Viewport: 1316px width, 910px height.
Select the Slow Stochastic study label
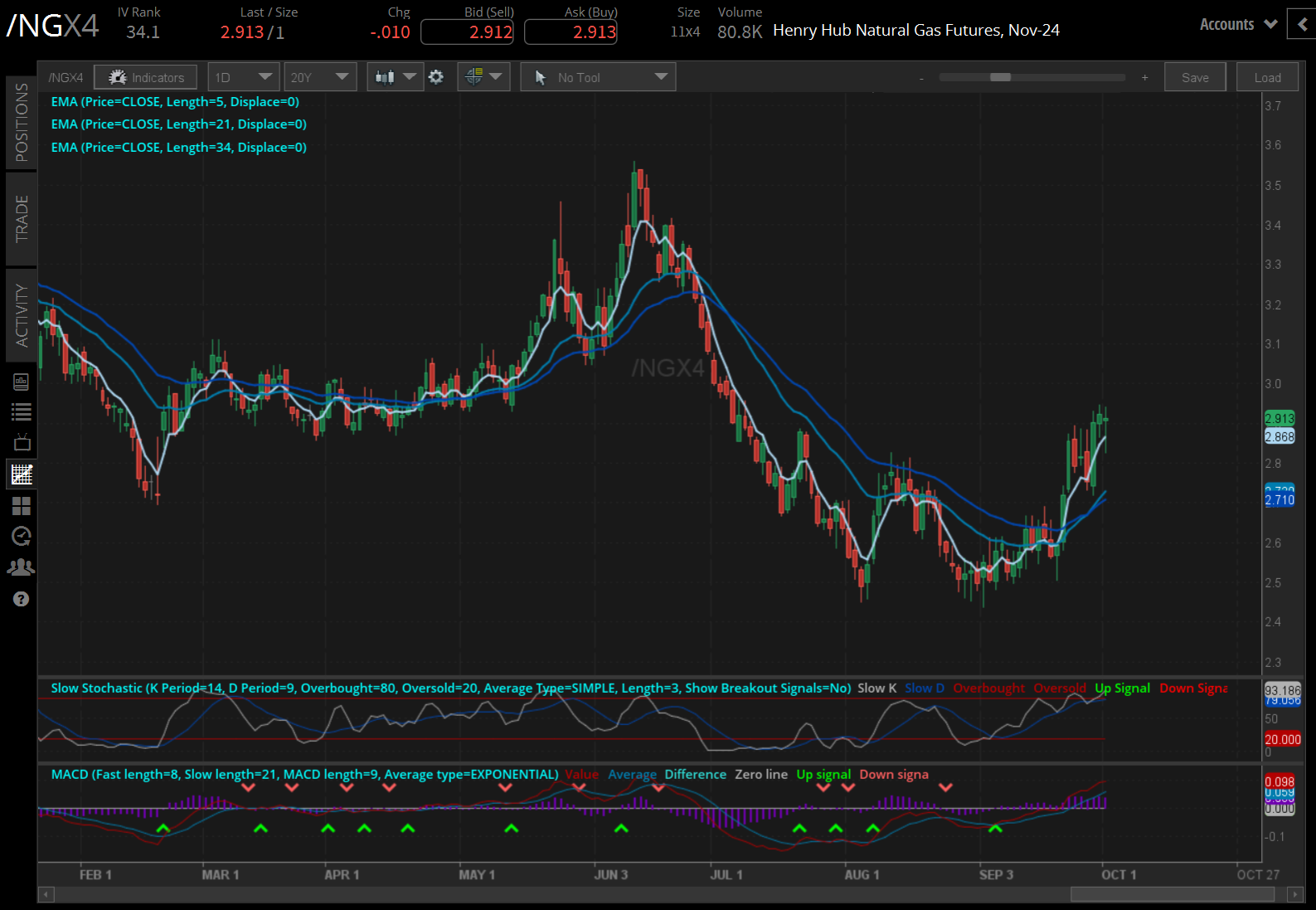click(451, 688)
